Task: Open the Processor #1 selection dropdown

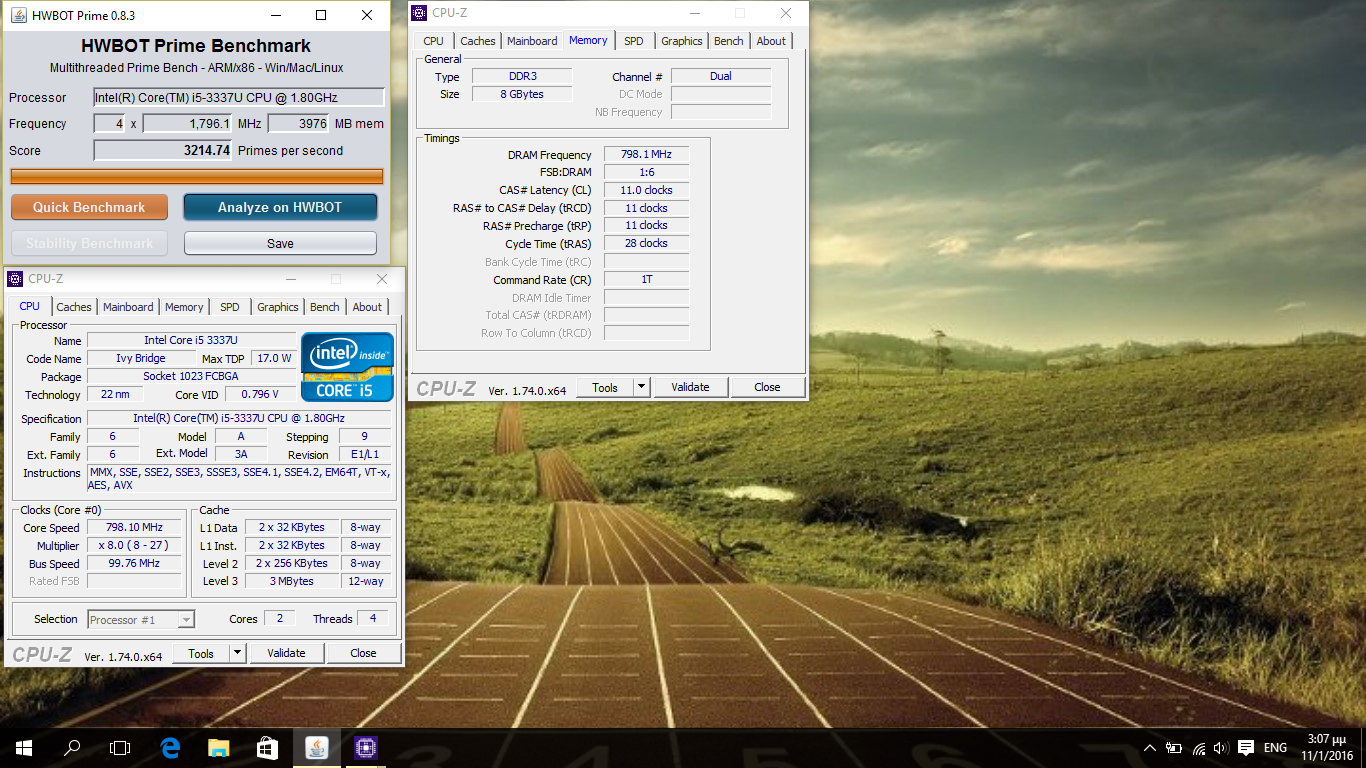Action: coord(141,620)
